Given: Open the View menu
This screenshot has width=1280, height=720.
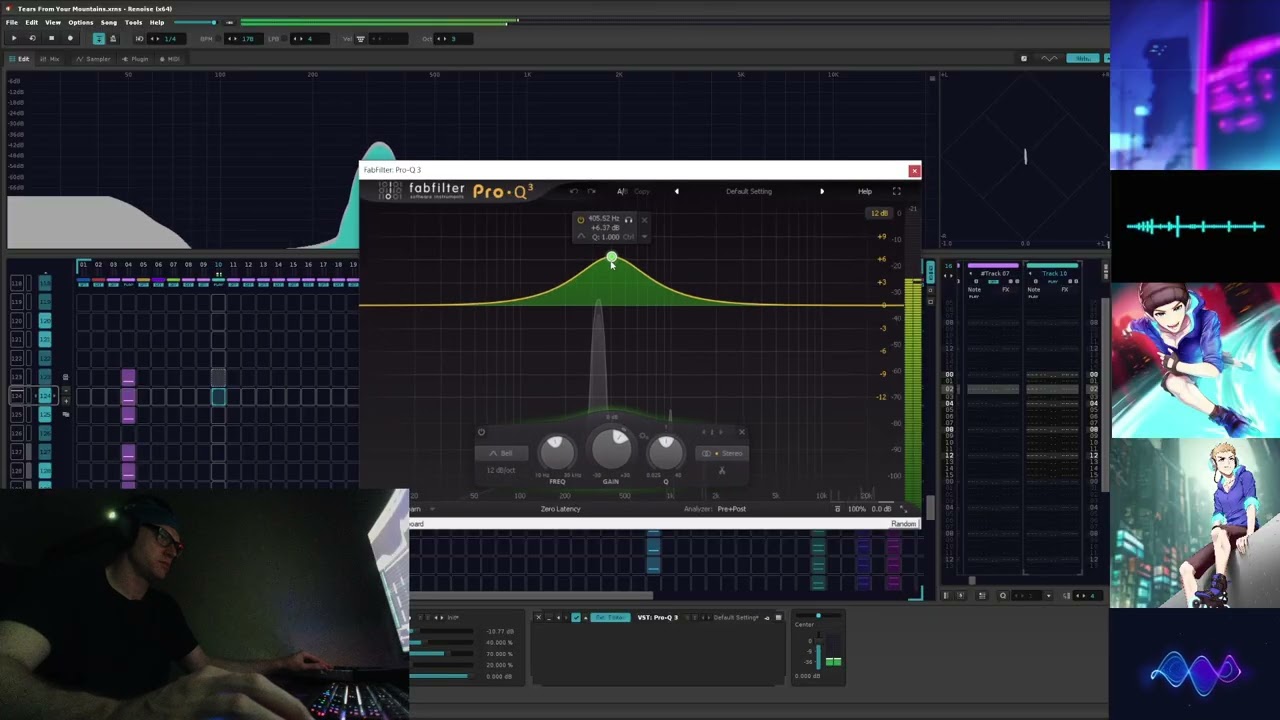Looking at the screenshot, I should pyautogui.click(x=53, y=22).
